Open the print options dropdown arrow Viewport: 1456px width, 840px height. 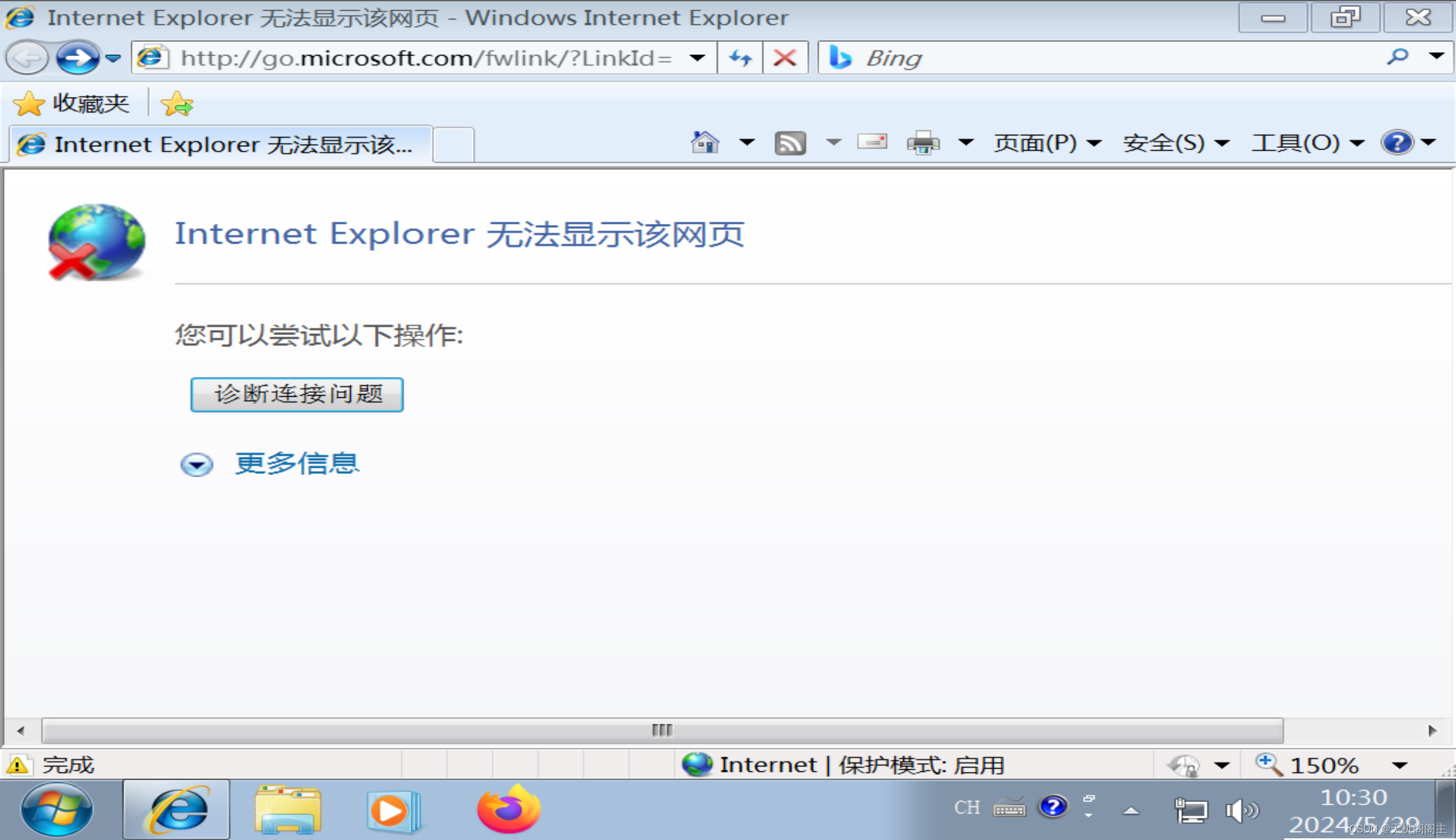click(x=966, y=142)
